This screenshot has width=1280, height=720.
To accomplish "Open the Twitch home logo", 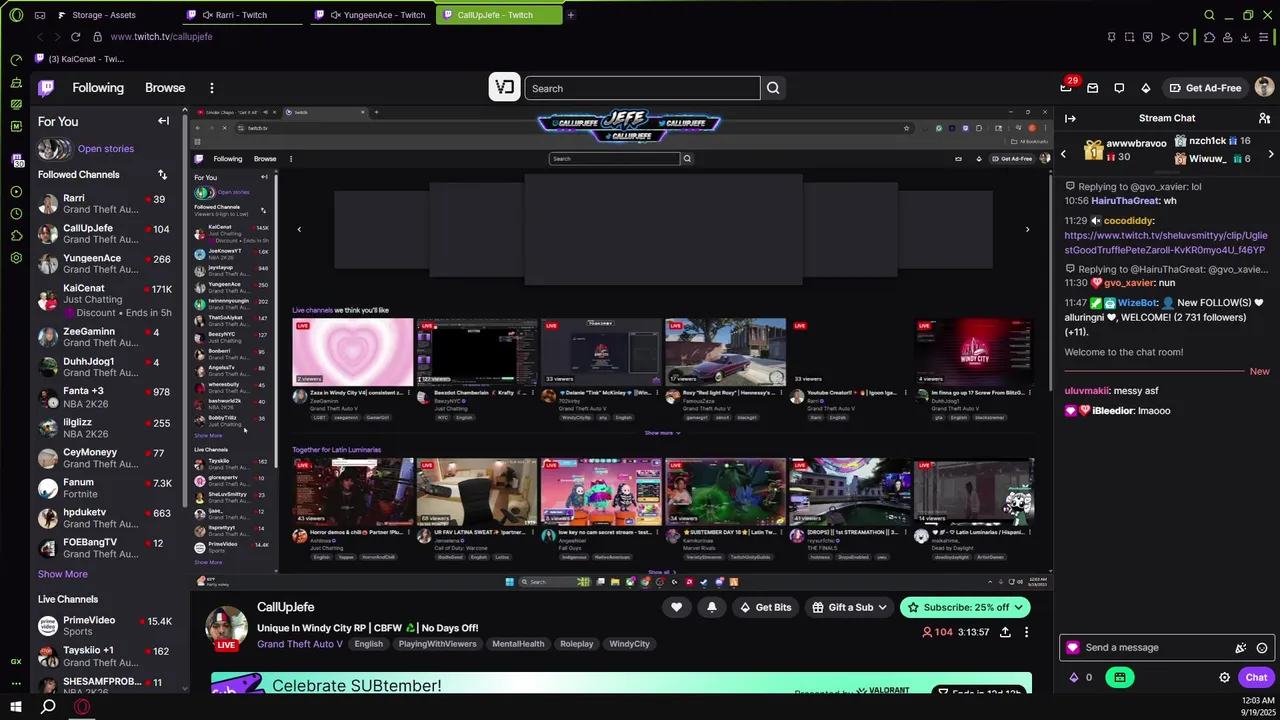I will [x=46, y=88].
